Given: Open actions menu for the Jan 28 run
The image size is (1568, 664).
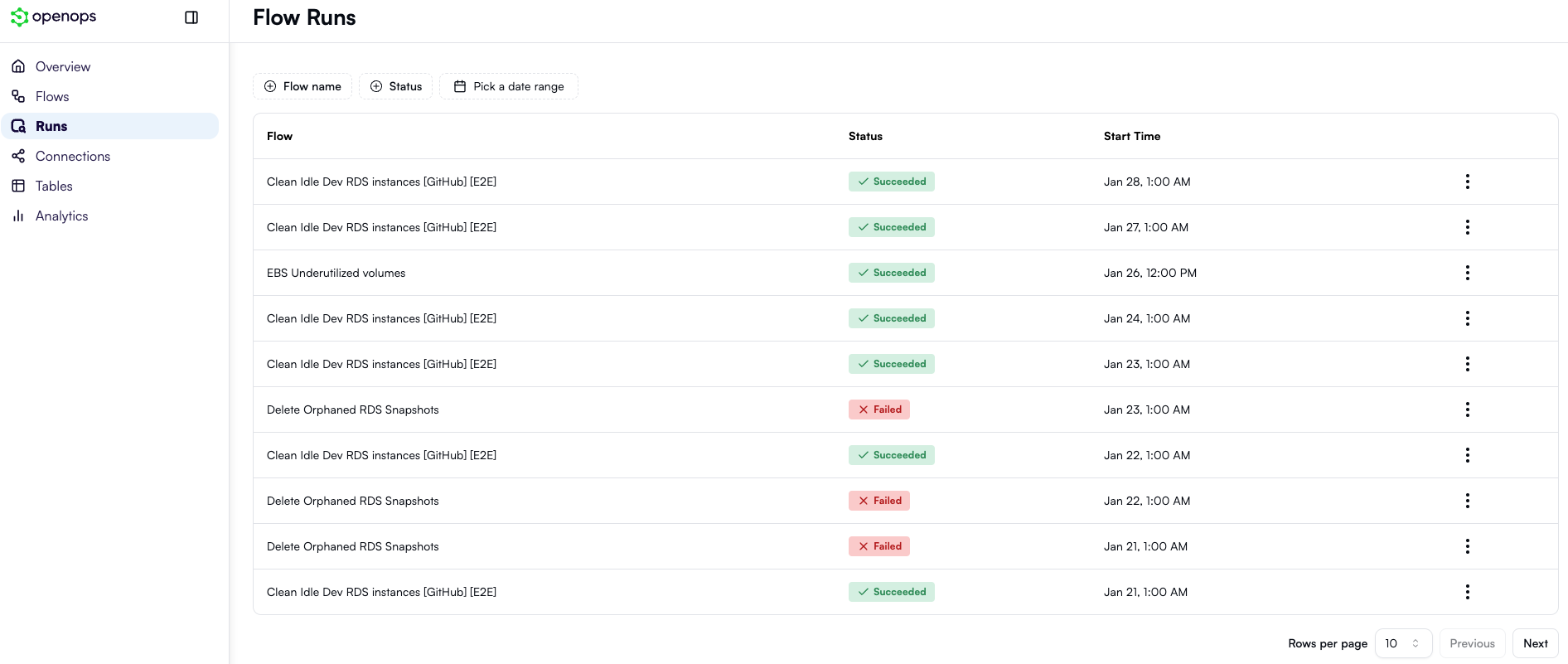Looking at the screenshot, I should 1467,182.
